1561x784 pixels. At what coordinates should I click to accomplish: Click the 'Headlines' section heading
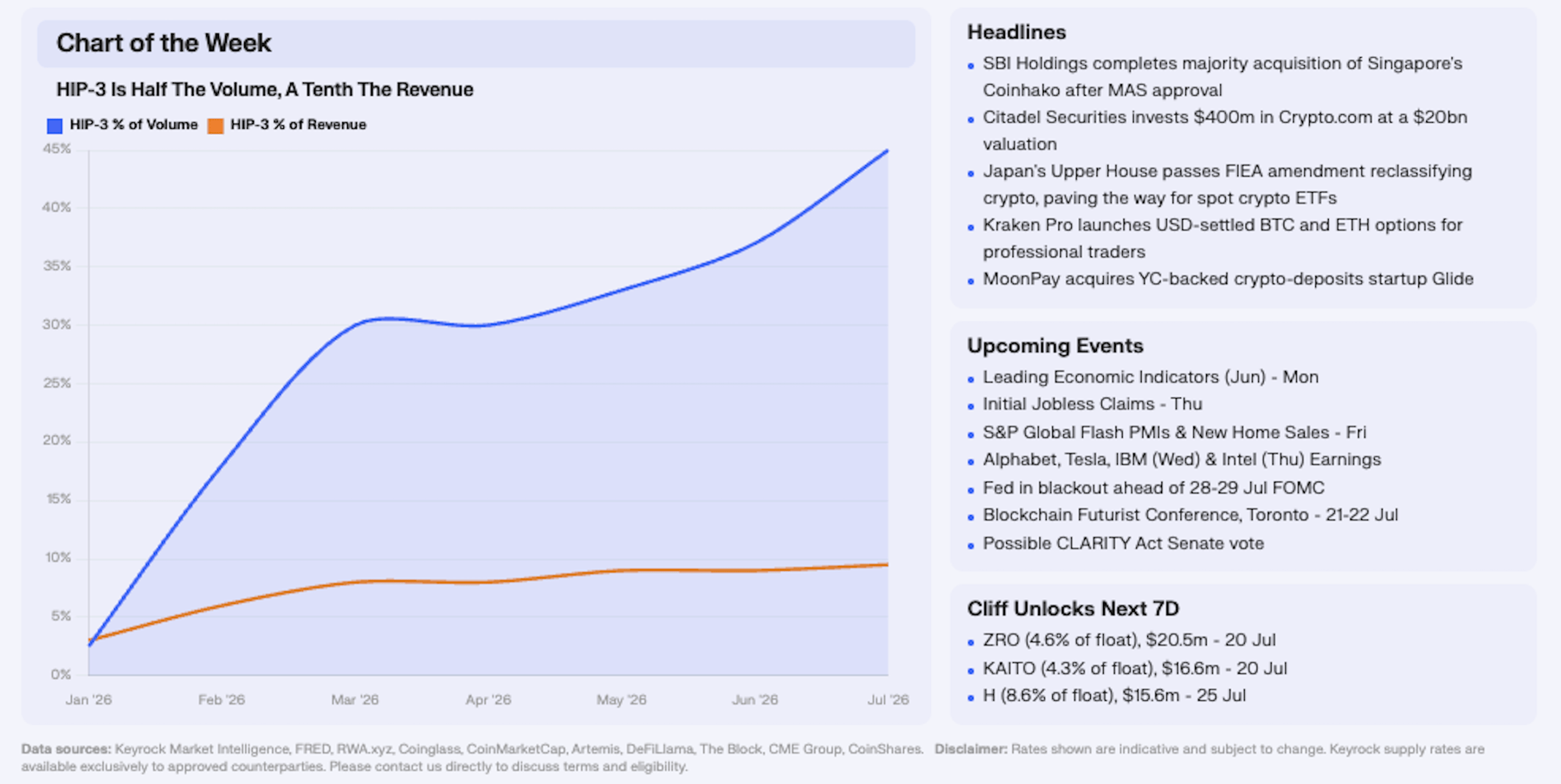[1016, 32]
